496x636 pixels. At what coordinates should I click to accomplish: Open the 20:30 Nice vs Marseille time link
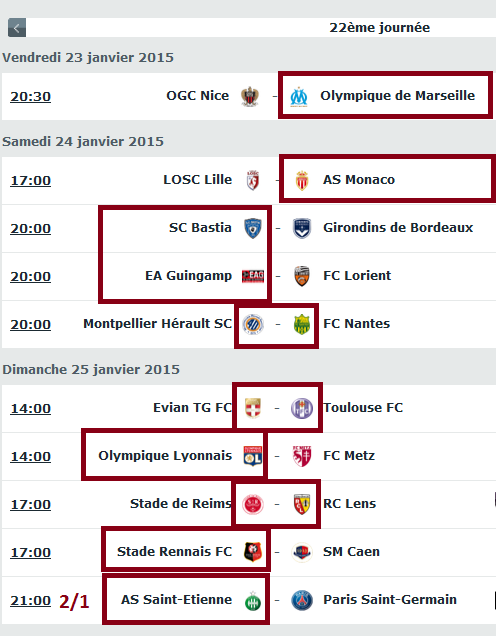pos(30,97)
